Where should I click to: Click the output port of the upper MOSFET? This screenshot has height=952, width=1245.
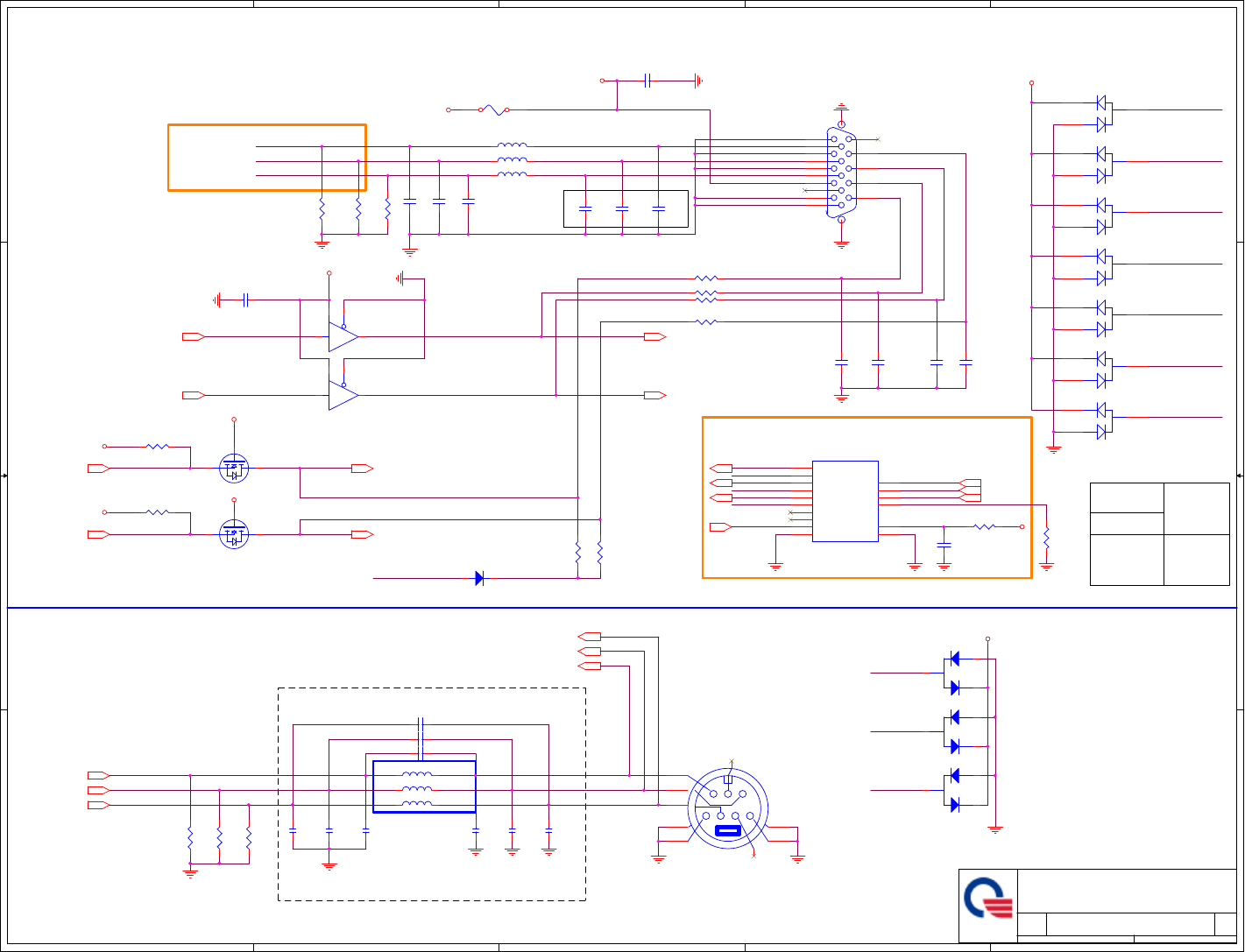[362, 469]
